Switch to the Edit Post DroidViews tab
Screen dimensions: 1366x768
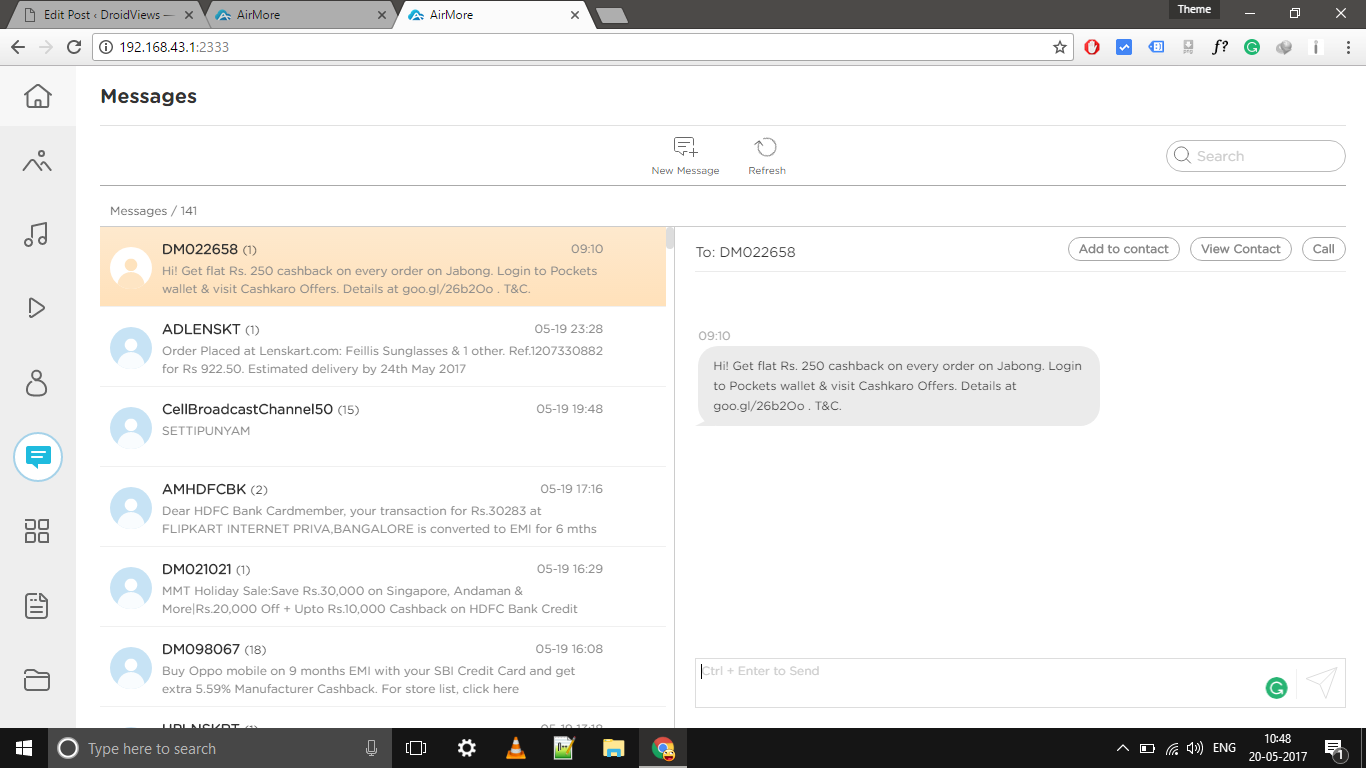(x=108, y=15)
